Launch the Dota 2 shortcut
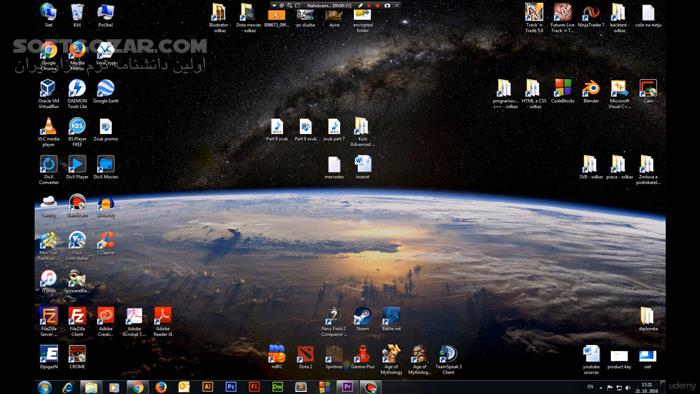The width and height of the screenshot is (700, 394). tap(305, 357)
